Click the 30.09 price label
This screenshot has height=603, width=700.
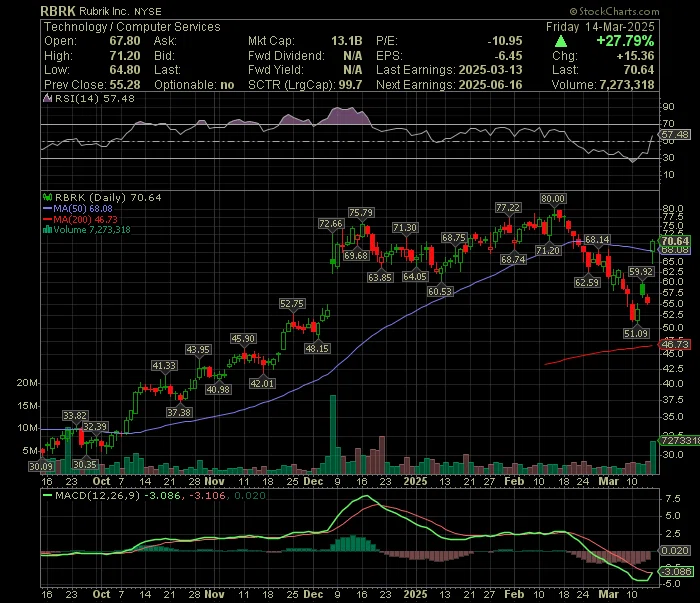pos(41,466)
